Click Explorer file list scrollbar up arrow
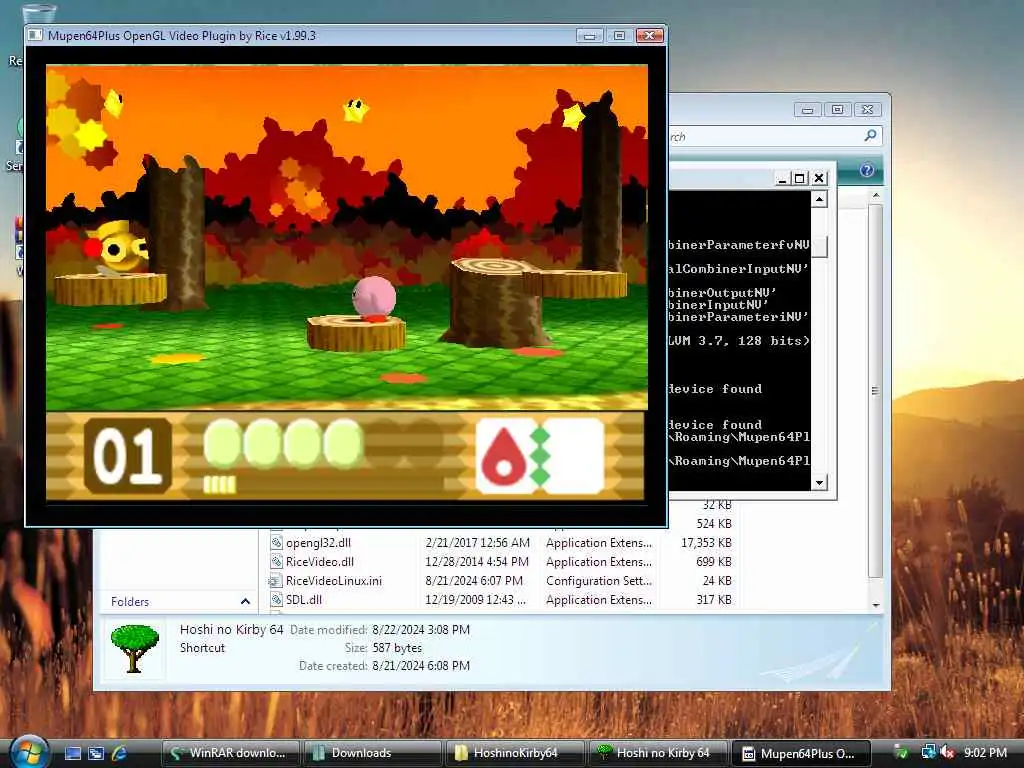Image resolution: width=1024 pixels, height=768 pixels. [876, 195]
